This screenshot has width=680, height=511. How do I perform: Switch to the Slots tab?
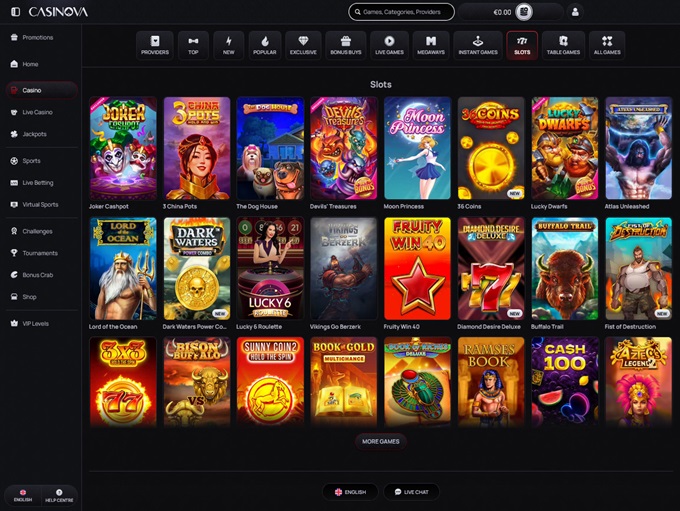pyautogui.click(x=521, y=45)
